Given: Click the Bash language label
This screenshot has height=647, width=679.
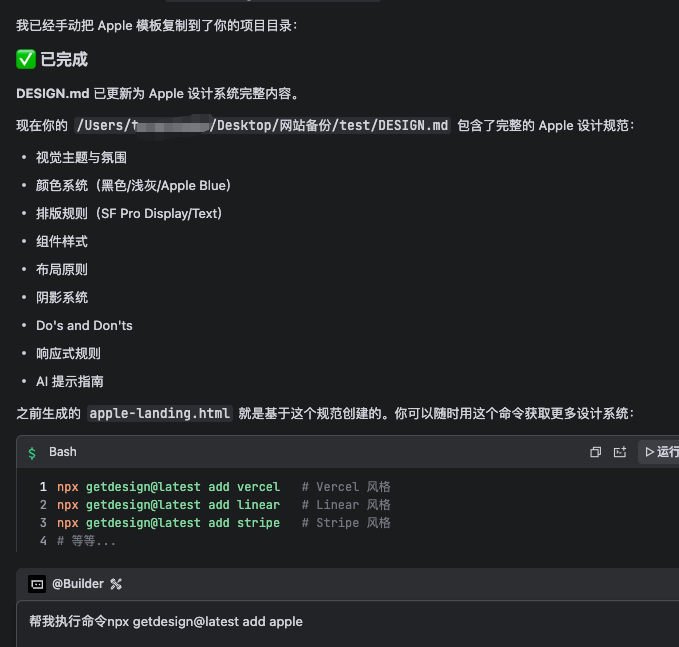Looking at the screenshot, I should coord(63,452).
